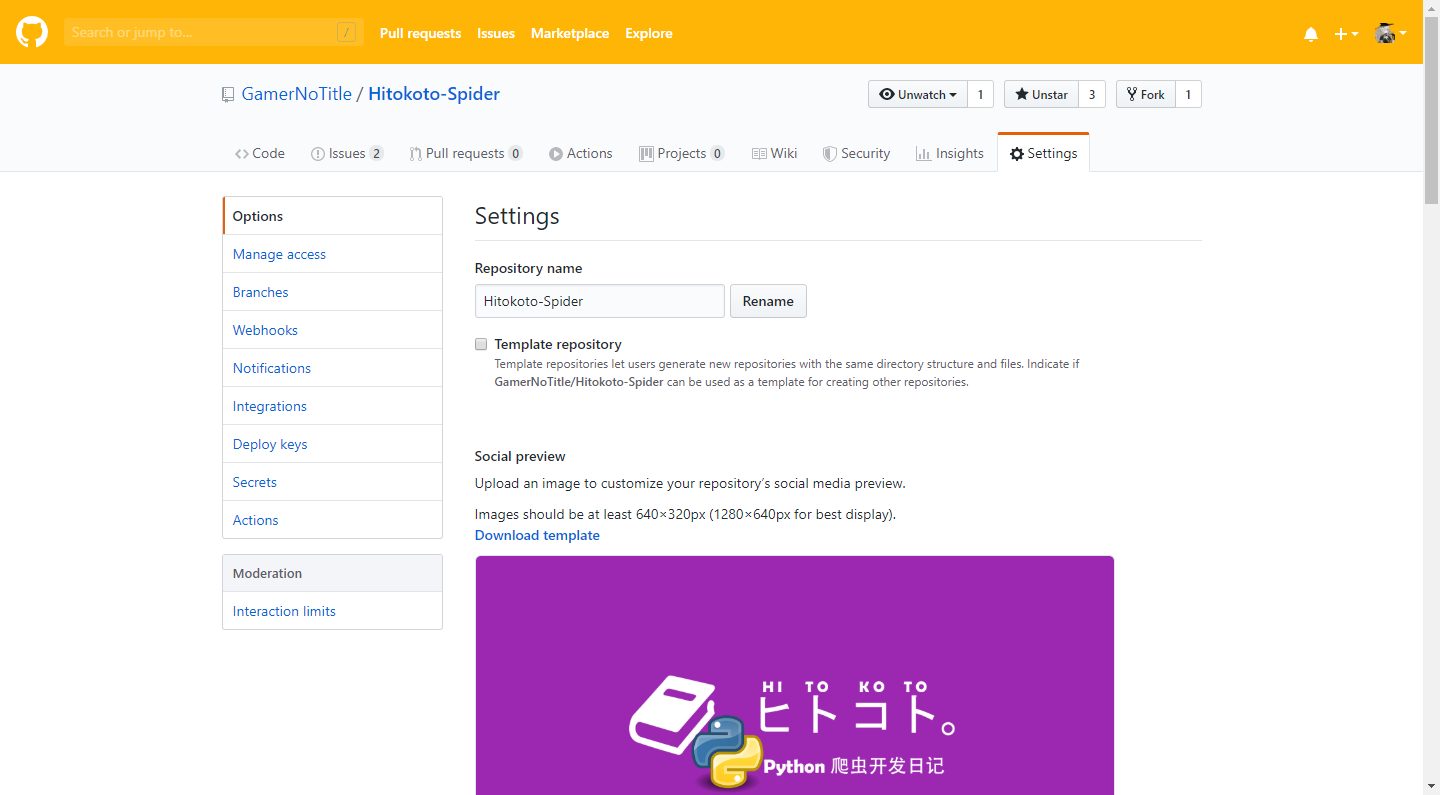Click the Download template link

[537, 535]
